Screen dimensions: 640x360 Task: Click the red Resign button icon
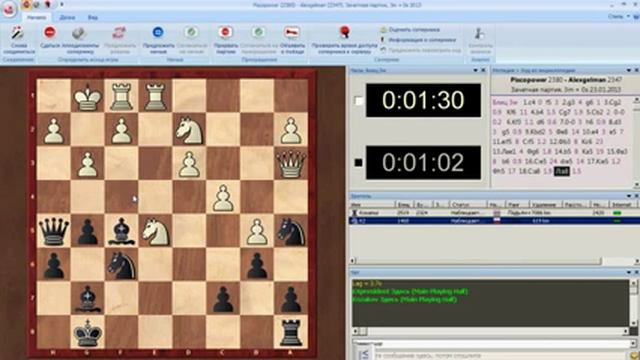point(49,32)
